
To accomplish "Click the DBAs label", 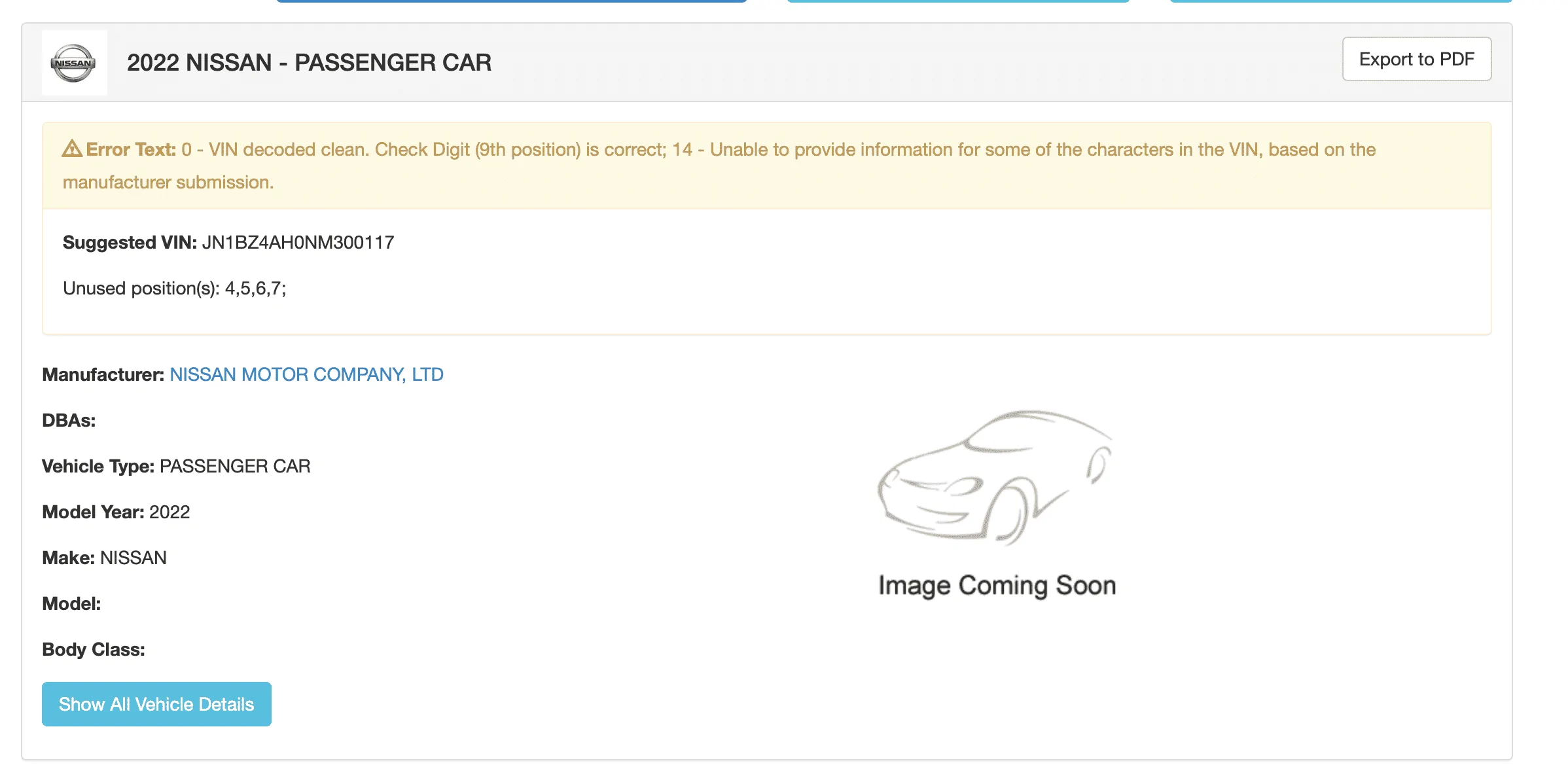I will pos(69,420).
